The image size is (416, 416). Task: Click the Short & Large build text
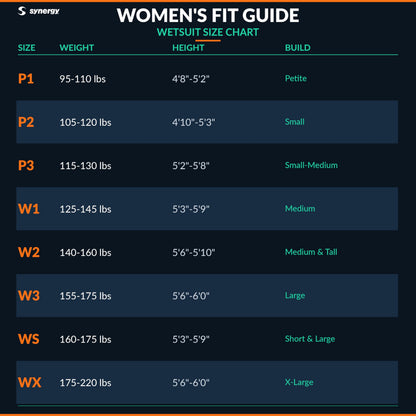(310, 339)
